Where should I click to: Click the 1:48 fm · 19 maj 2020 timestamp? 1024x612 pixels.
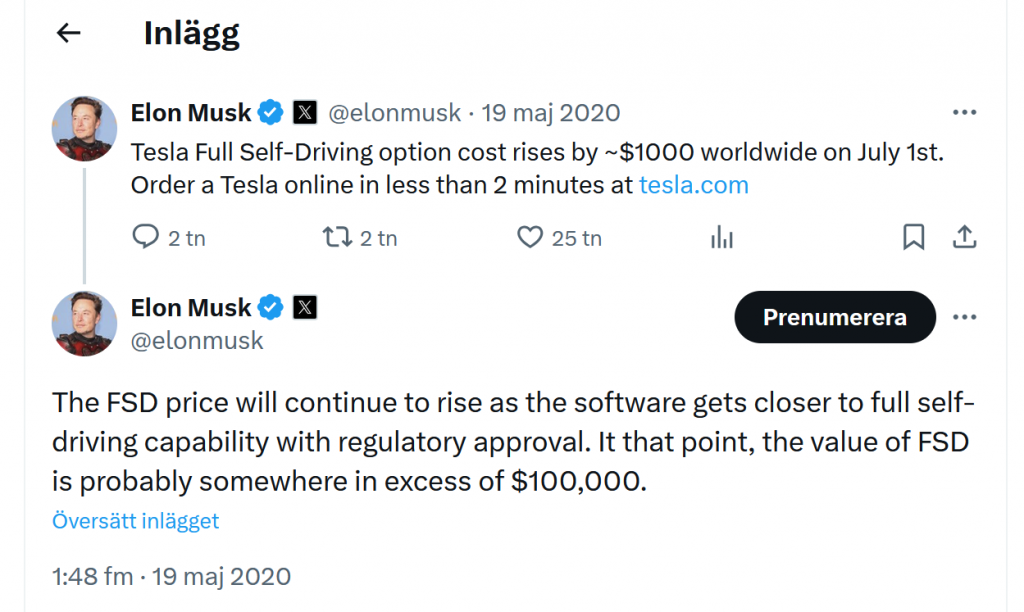[171, 576]
